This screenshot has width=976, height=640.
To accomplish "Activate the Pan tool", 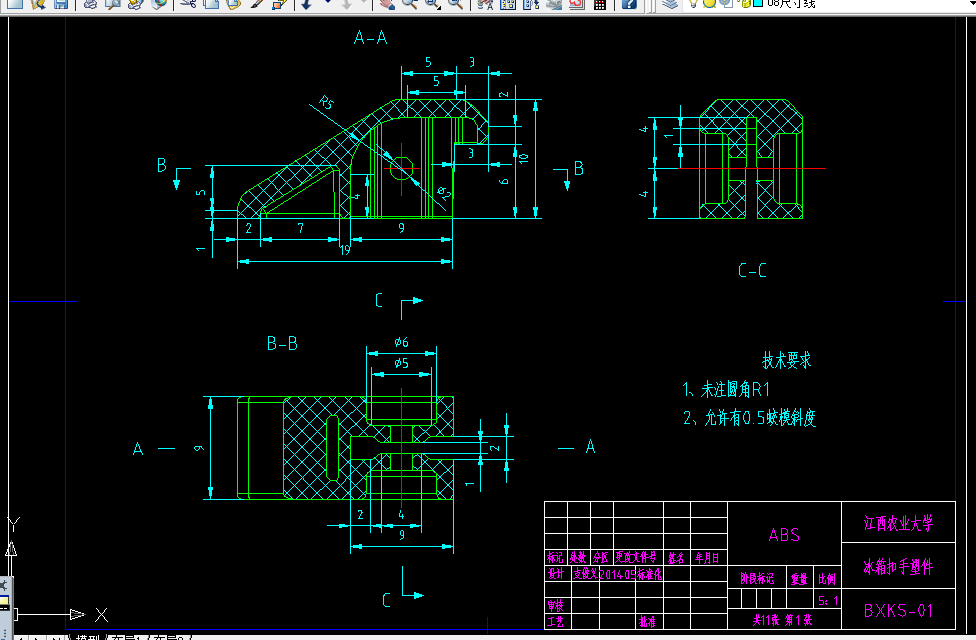I will [x=386, y=6].
